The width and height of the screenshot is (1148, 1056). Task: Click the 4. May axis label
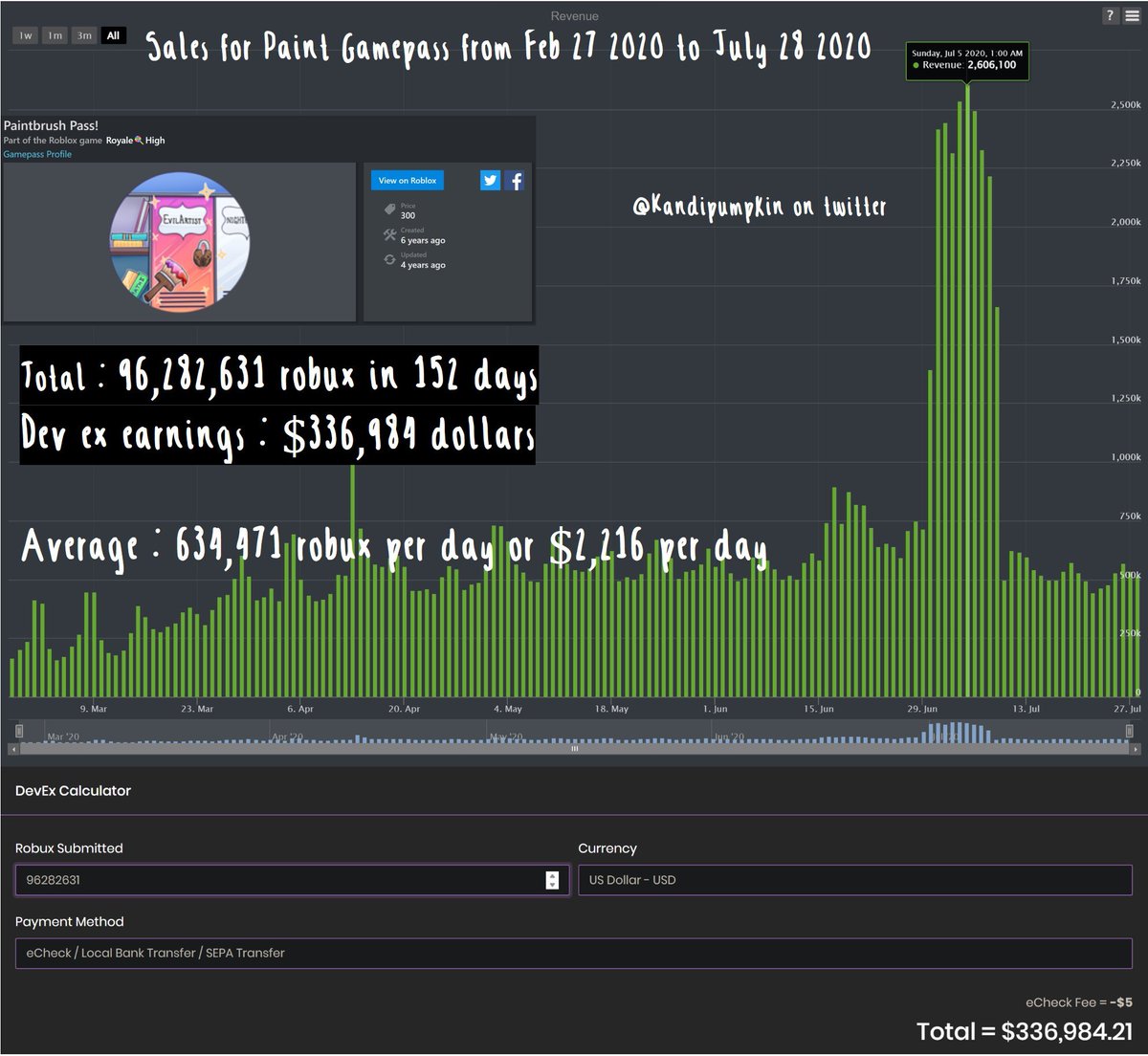click(x=508, y=709)
